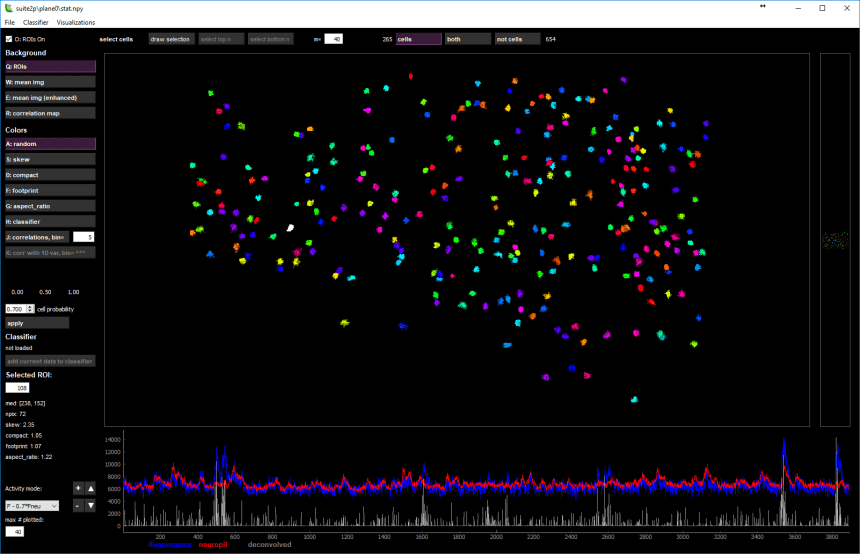Switch to the 'not cells' view
Screen dimensions: 860x554
pyautogui.click(x=517, y=39)
